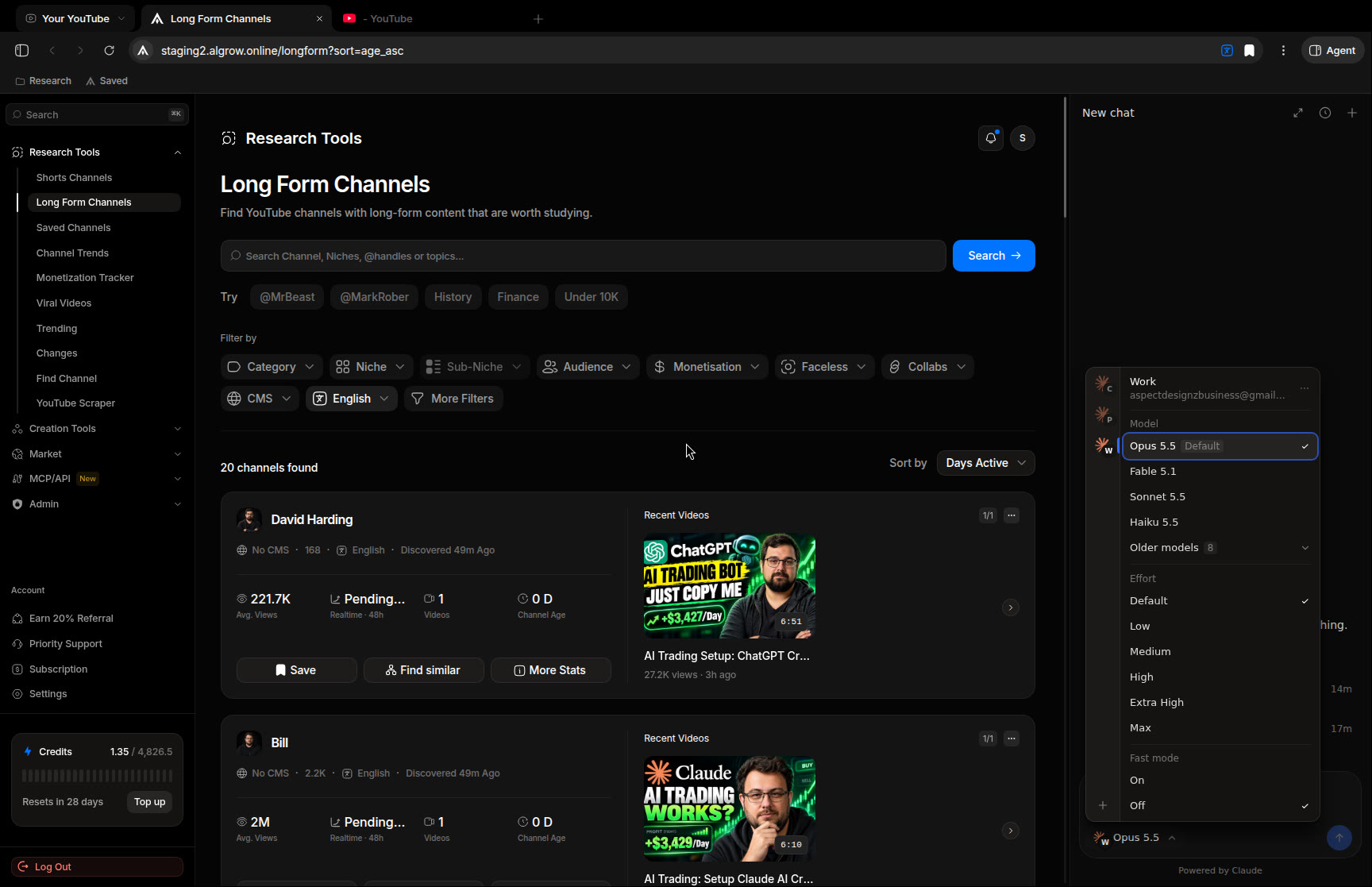This screenshot has height=887, width=1372.
Task: Expand Creation Tools sidebar section
Action: [x=97, y=429]
